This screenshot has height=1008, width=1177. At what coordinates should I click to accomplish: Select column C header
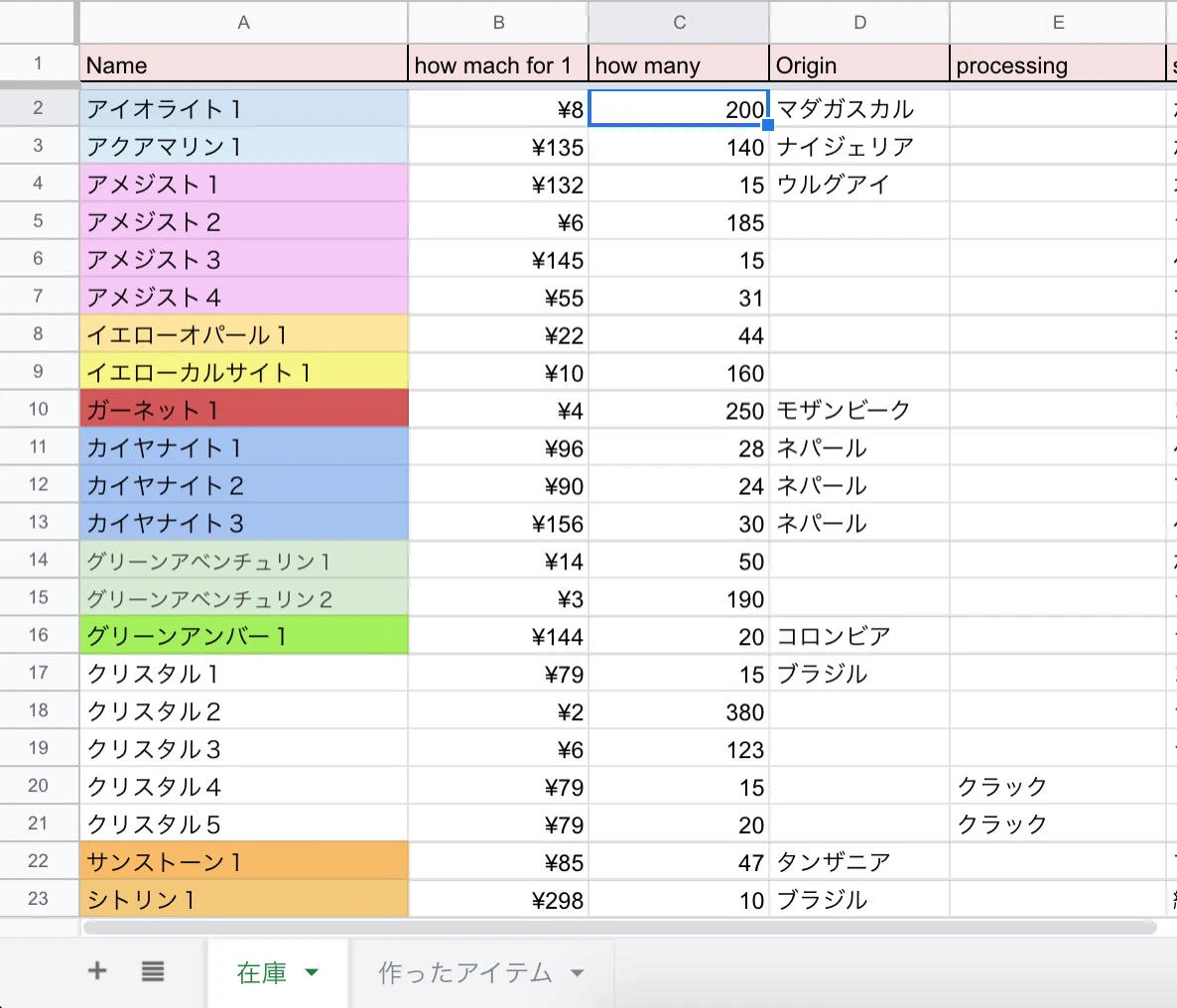tap(679, 22)
